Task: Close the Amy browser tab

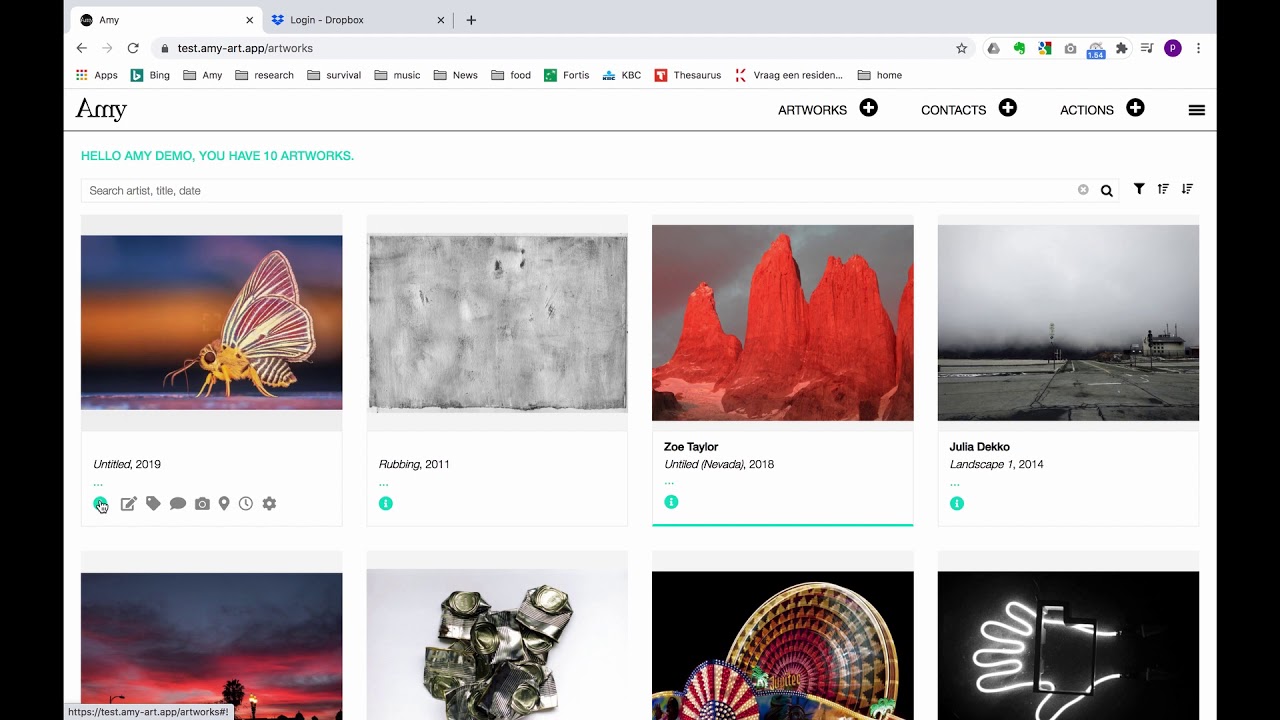Action: (x=249, y=20)
